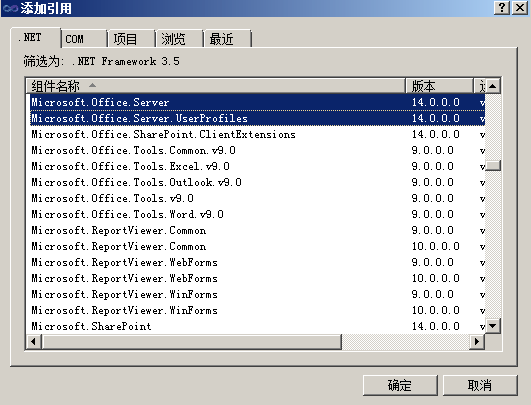Select Microsoft.Office.Server row
531x405 pixels.
click(256, 102)
